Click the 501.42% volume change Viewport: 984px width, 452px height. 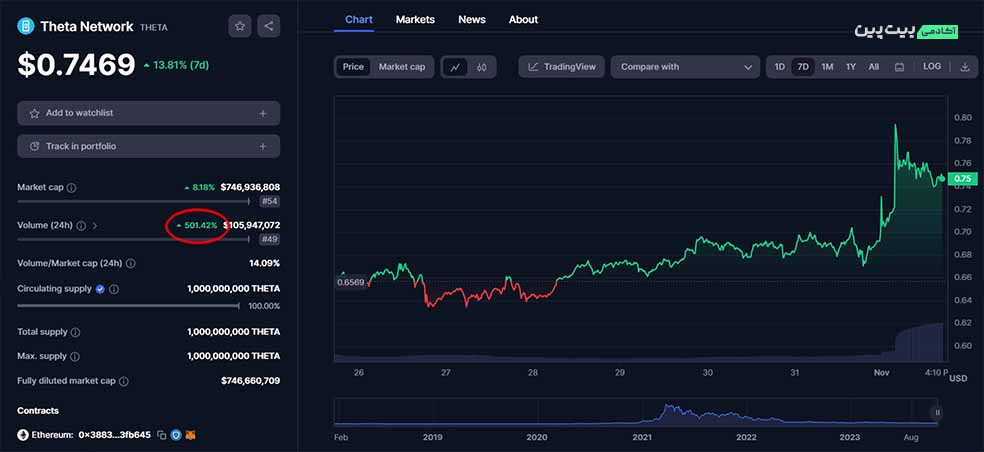197,225
